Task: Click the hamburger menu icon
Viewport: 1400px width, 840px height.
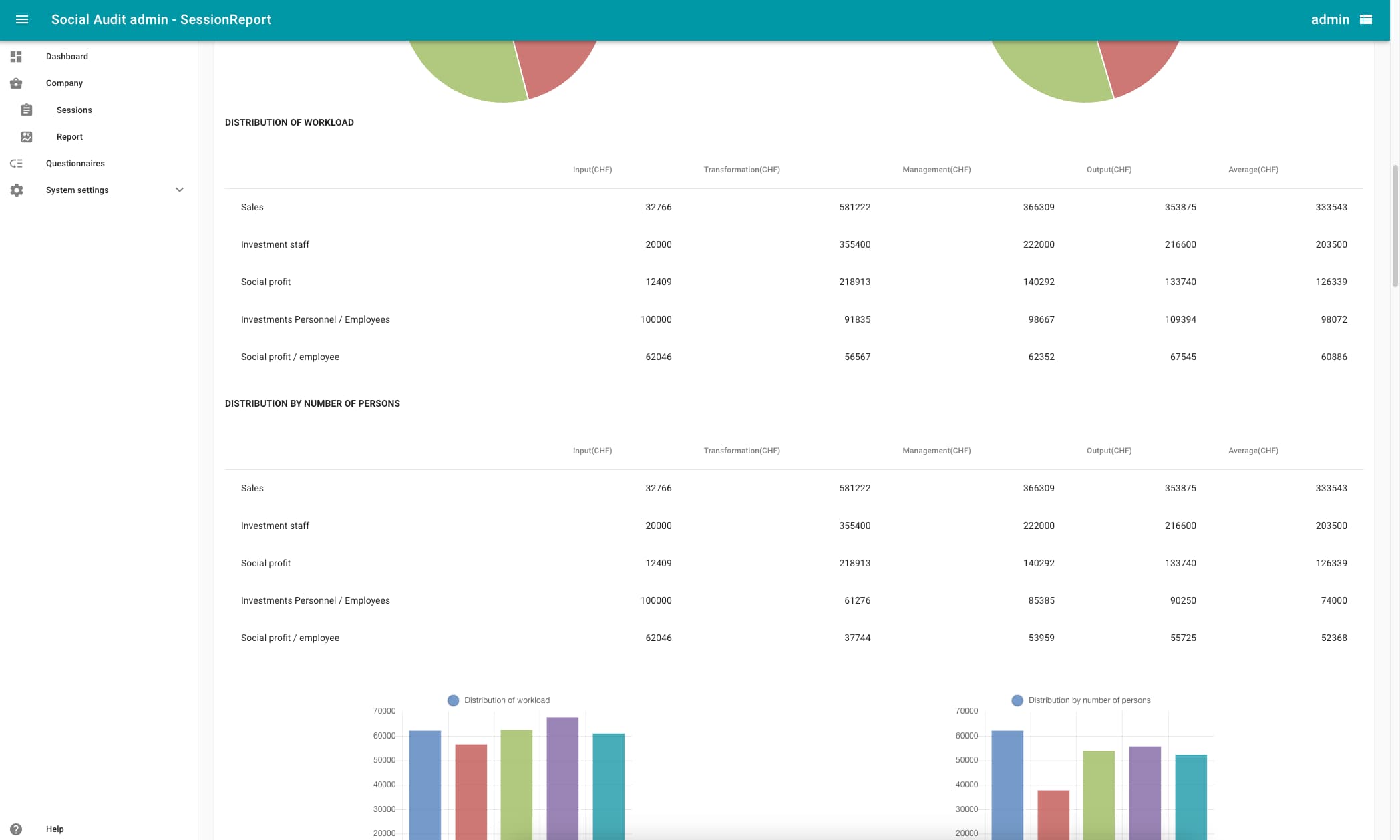Action: point(22,19)
